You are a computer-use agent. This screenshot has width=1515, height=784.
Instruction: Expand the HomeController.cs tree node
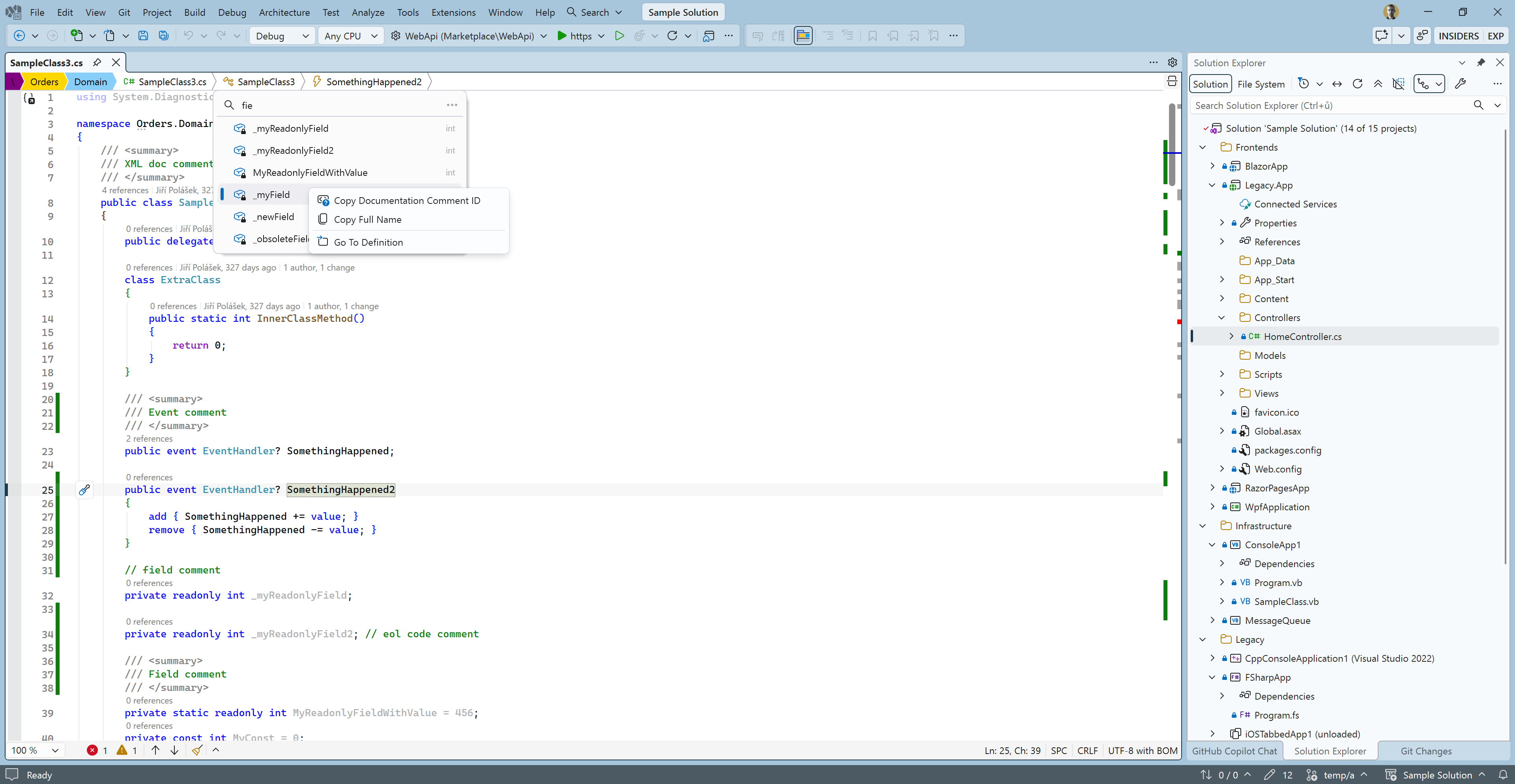pos(1231,336)
